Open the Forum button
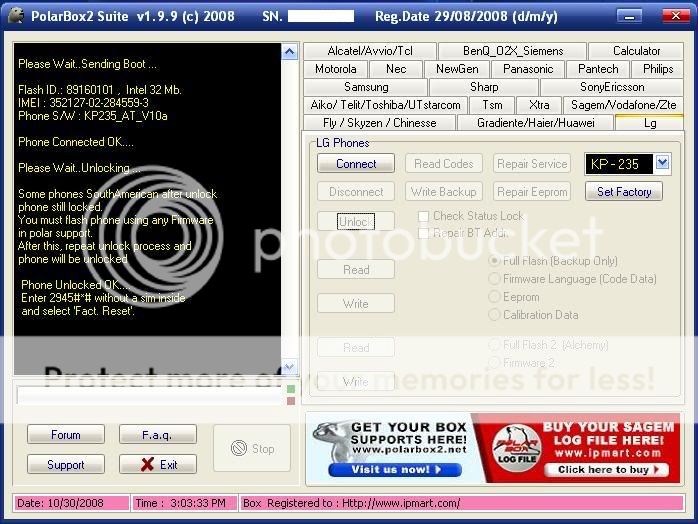Screen dimensions: 698x524 tap(66, 435)
